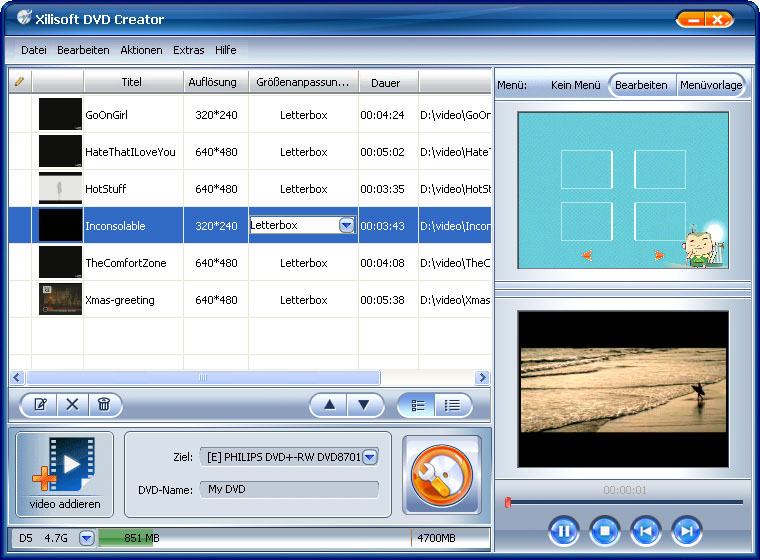The image size is (760, 560).
Task: Click the Größenanpassun... column header
Action: pos(303,82)
